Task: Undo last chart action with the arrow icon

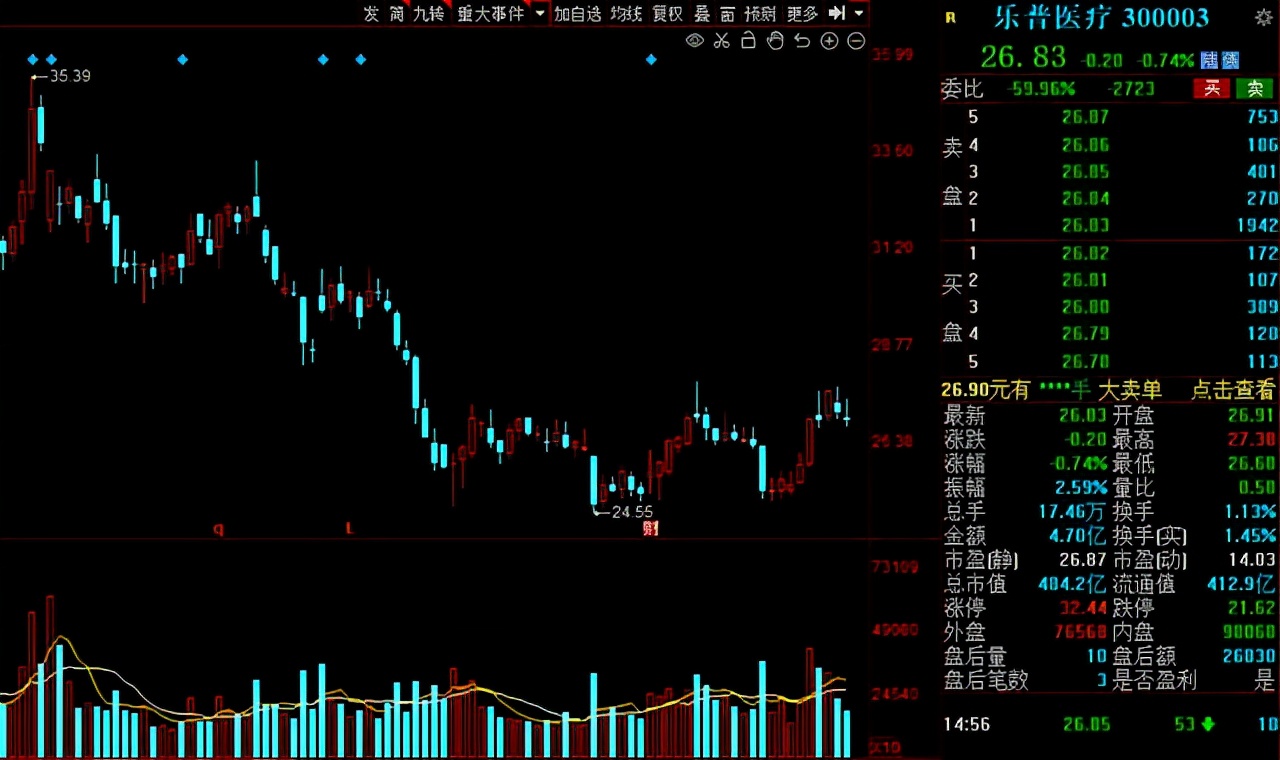Action: [802, 41]
